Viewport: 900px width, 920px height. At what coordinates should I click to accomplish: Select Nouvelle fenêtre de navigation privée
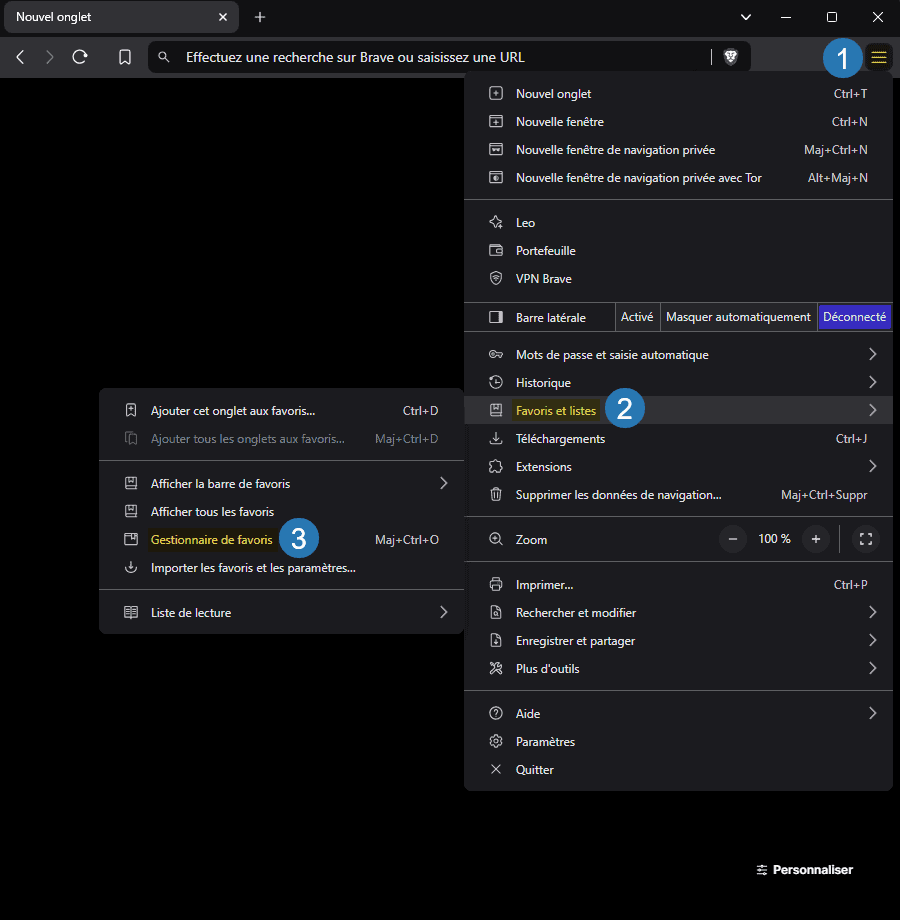pos(617,149)
